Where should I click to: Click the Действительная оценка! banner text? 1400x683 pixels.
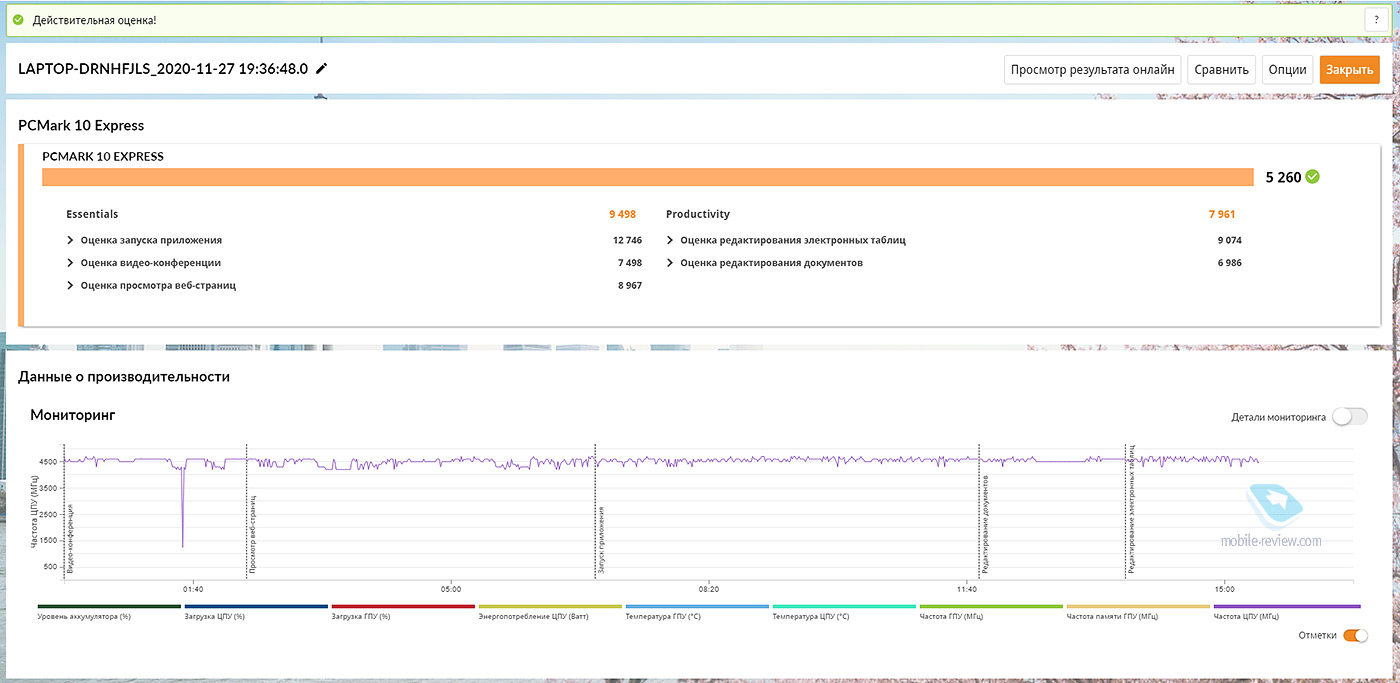(x=94, y=20)
